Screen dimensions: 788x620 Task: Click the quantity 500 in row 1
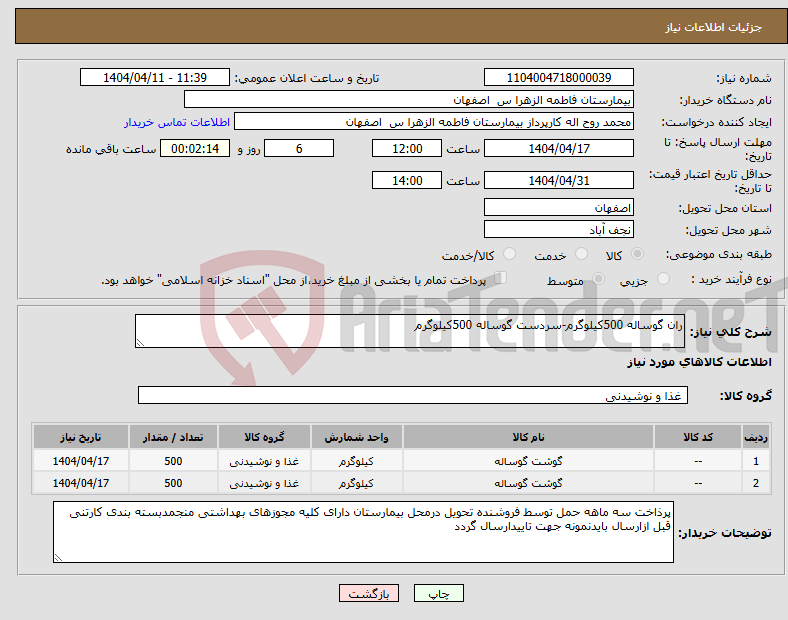coord(173,461)
